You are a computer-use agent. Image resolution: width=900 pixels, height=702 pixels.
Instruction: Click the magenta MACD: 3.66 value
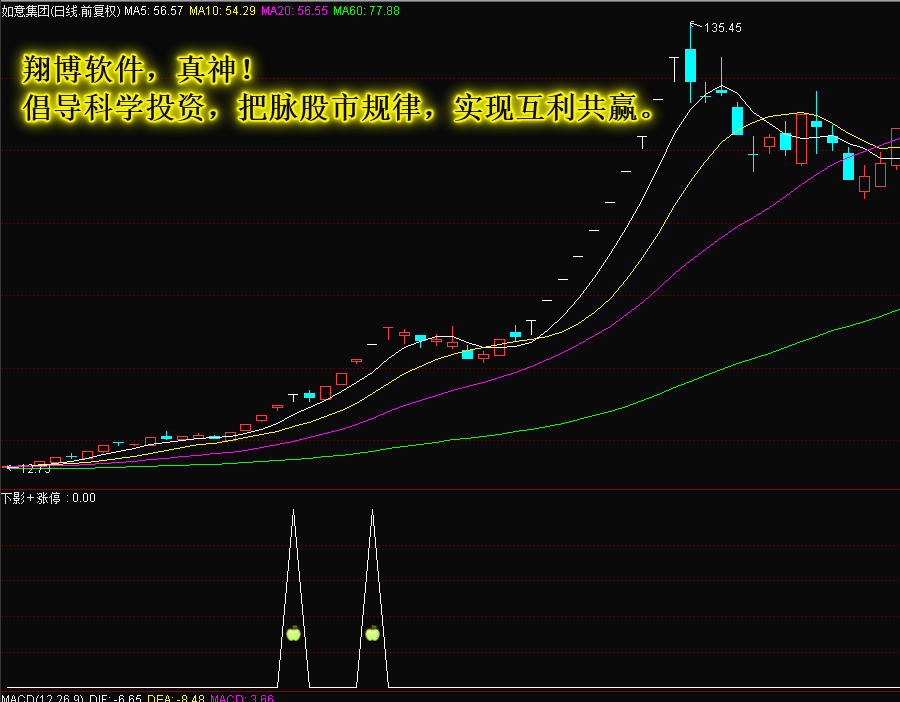coord(242,698)
